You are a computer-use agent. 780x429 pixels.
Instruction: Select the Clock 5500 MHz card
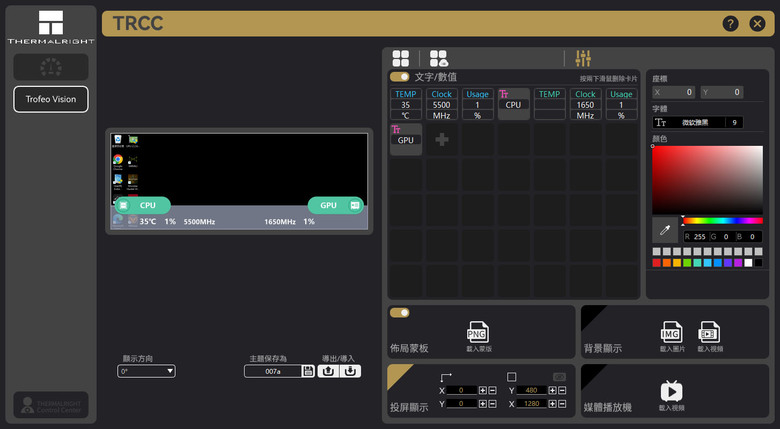click(442, 105)
